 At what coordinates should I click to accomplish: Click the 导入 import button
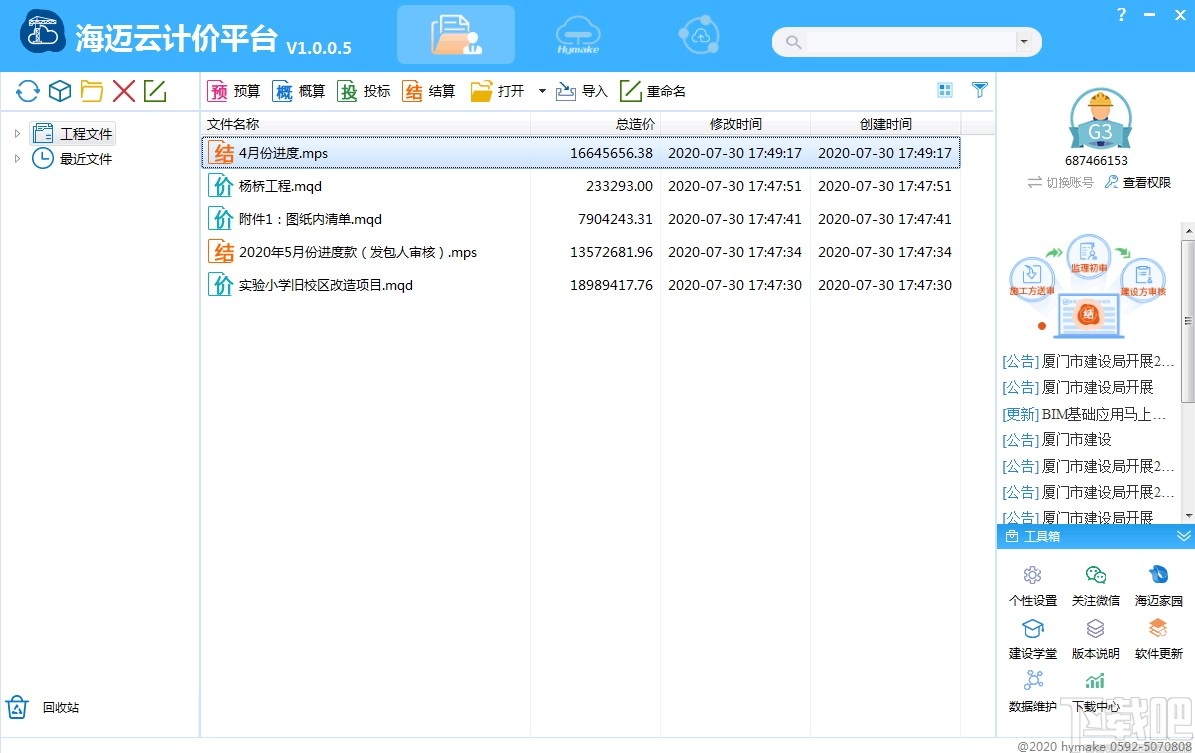pyautogui.click(x=581, y=91)
